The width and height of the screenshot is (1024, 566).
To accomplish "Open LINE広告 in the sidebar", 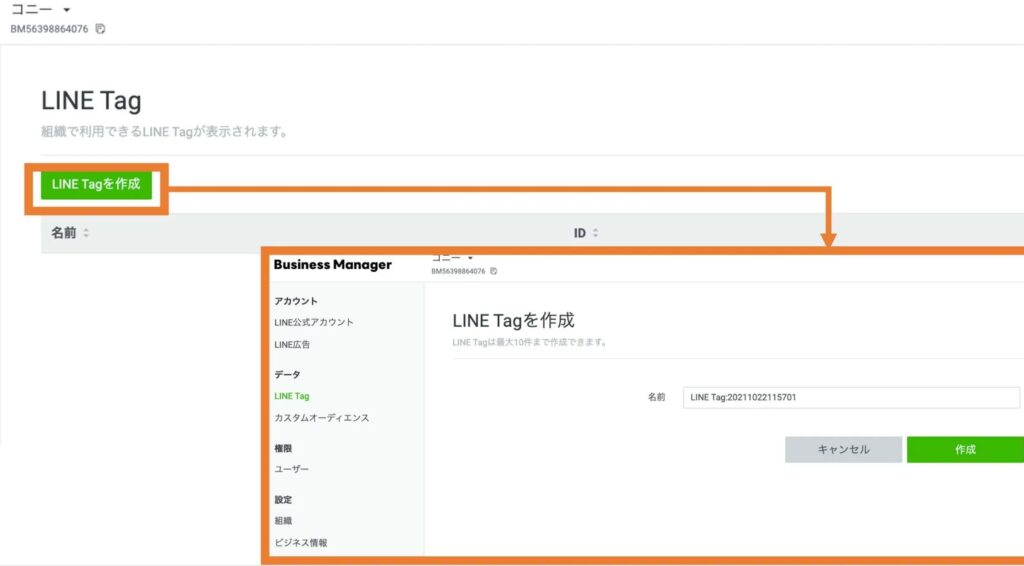I will click(292, 345).
